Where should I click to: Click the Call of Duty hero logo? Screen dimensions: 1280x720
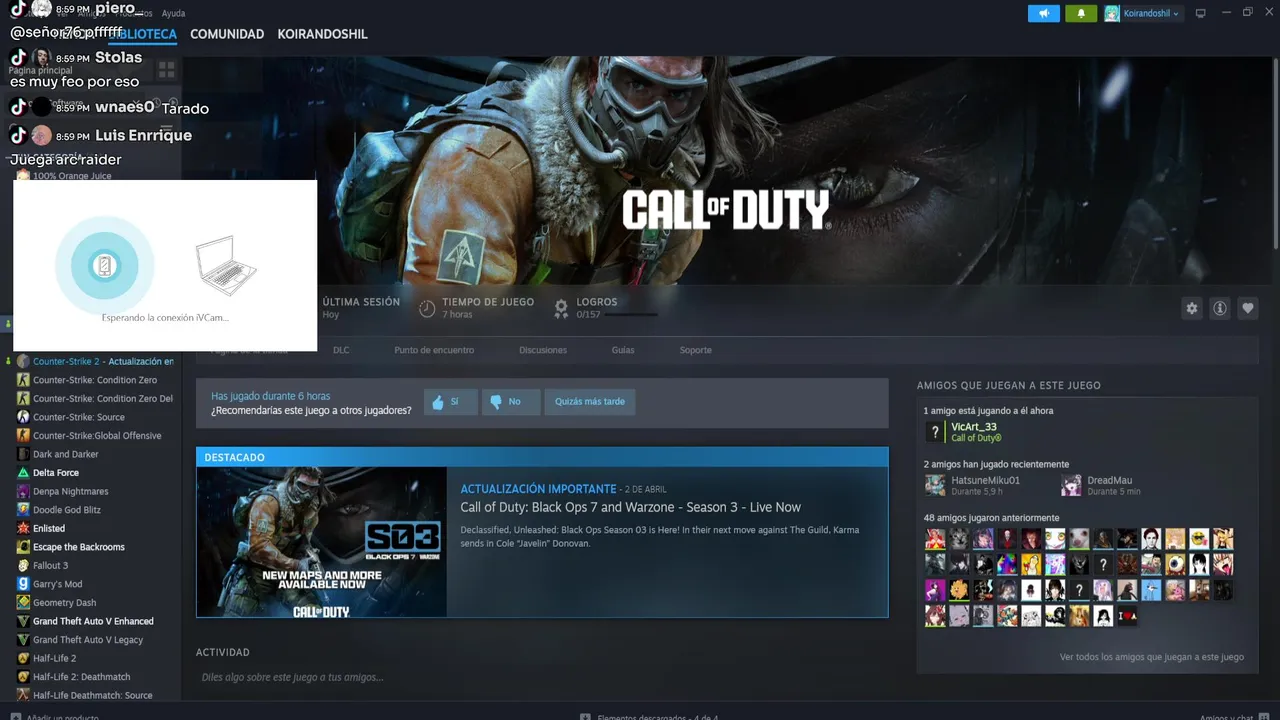pos(726,210)
